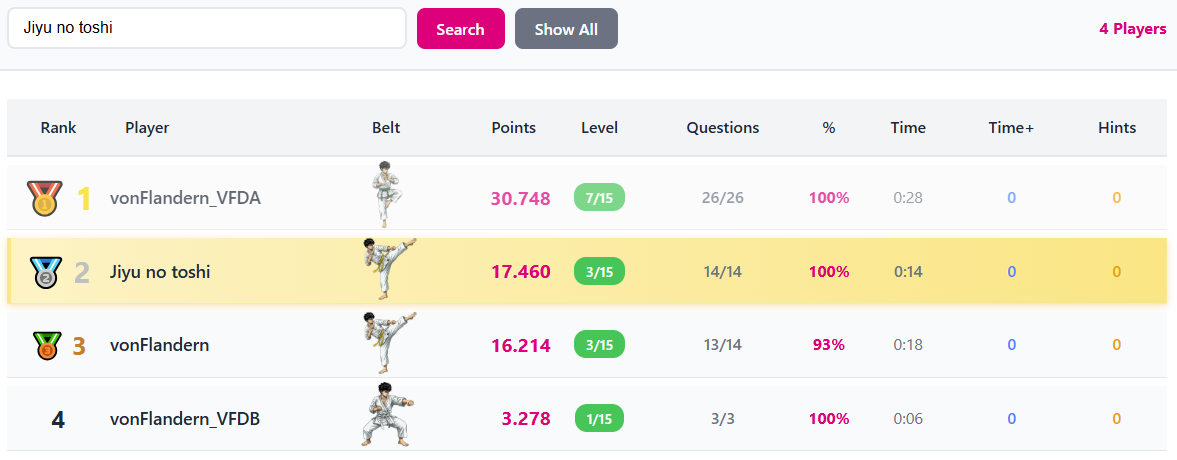Image resolution: width=1177 pixels, height=460 pixels.
Task: Click the Hints column header
Action: (x=1116, y=128)
